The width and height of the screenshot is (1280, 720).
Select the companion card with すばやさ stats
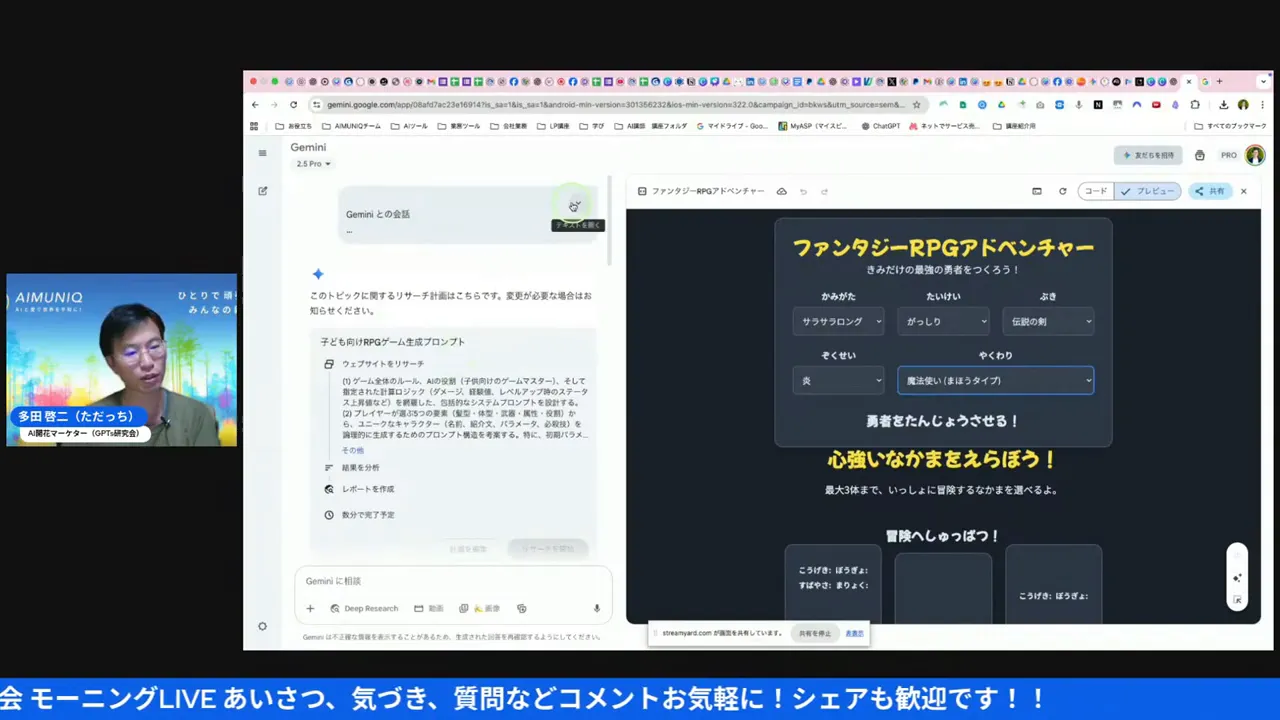tap(833, 583)
